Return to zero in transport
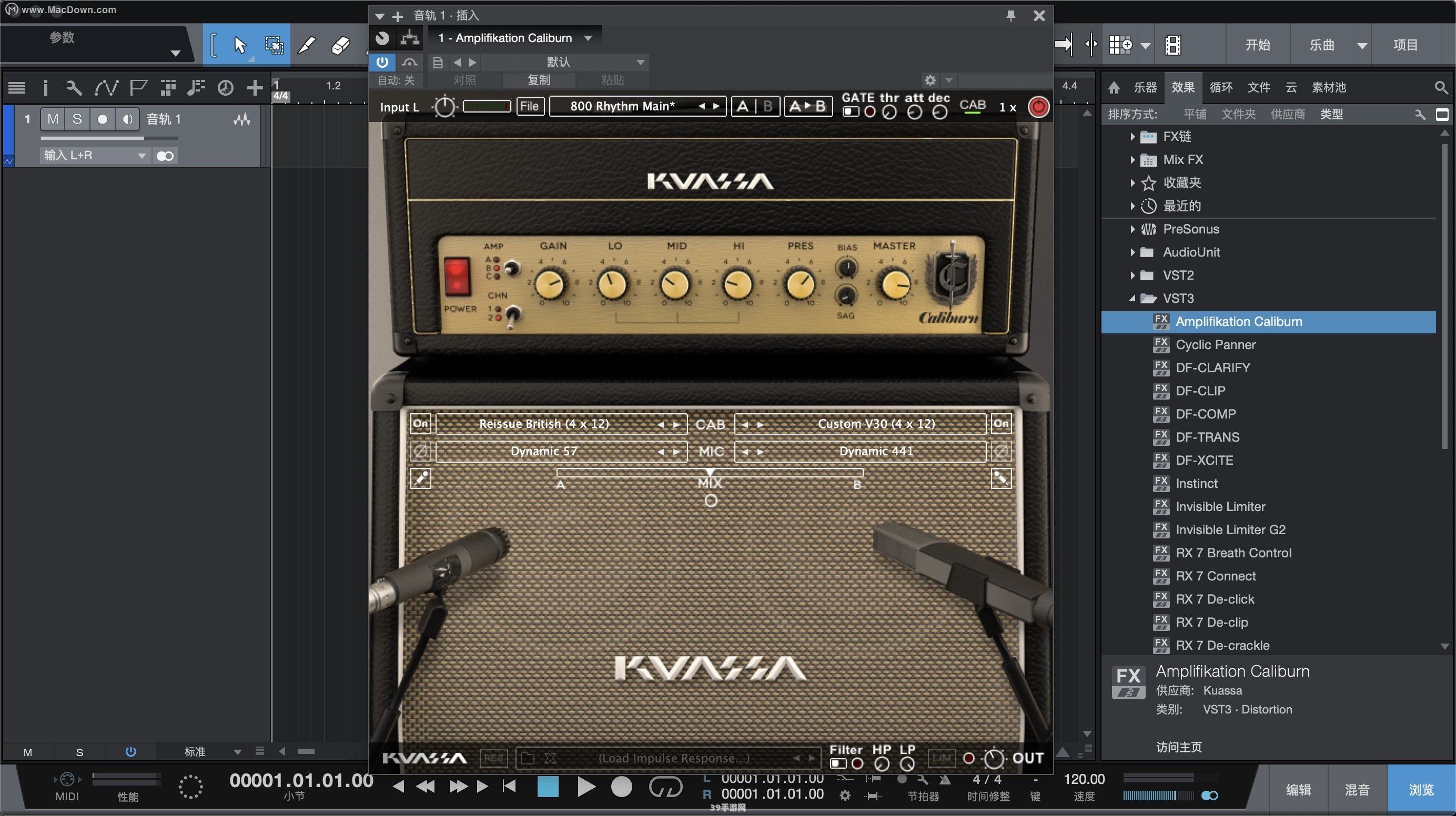1456x816 pixels. [509, 786]
